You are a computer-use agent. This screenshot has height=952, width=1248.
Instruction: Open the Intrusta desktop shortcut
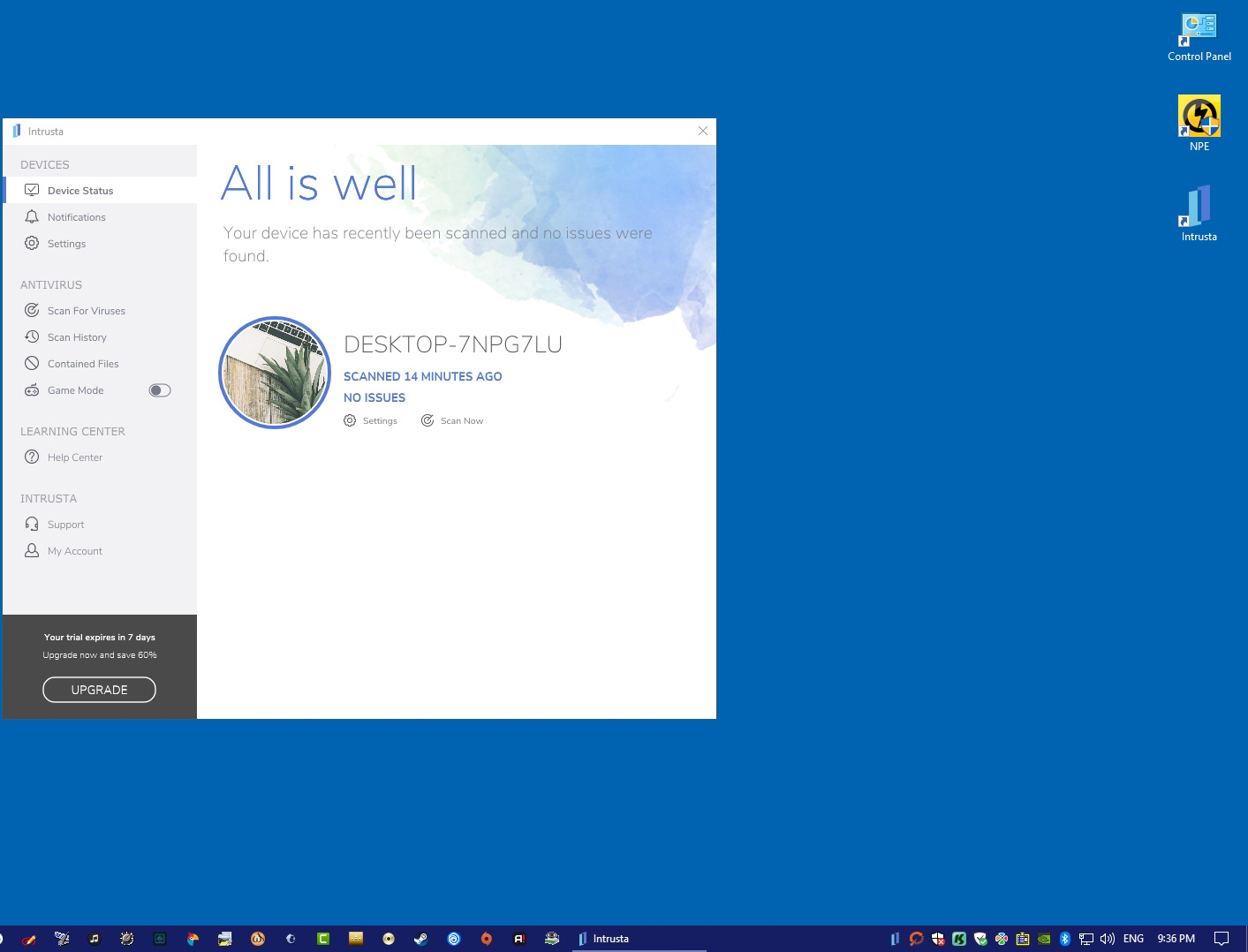[x=1199, y=214]
